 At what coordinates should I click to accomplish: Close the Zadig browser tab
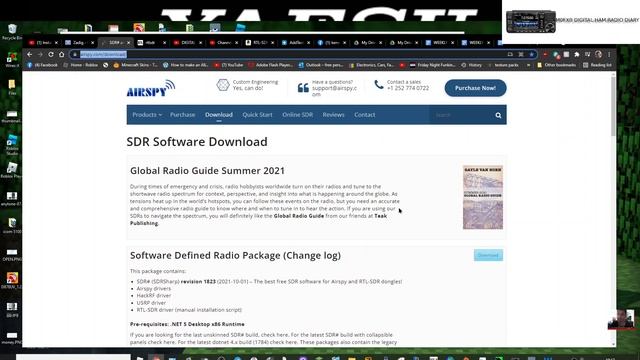click(92, 42)
